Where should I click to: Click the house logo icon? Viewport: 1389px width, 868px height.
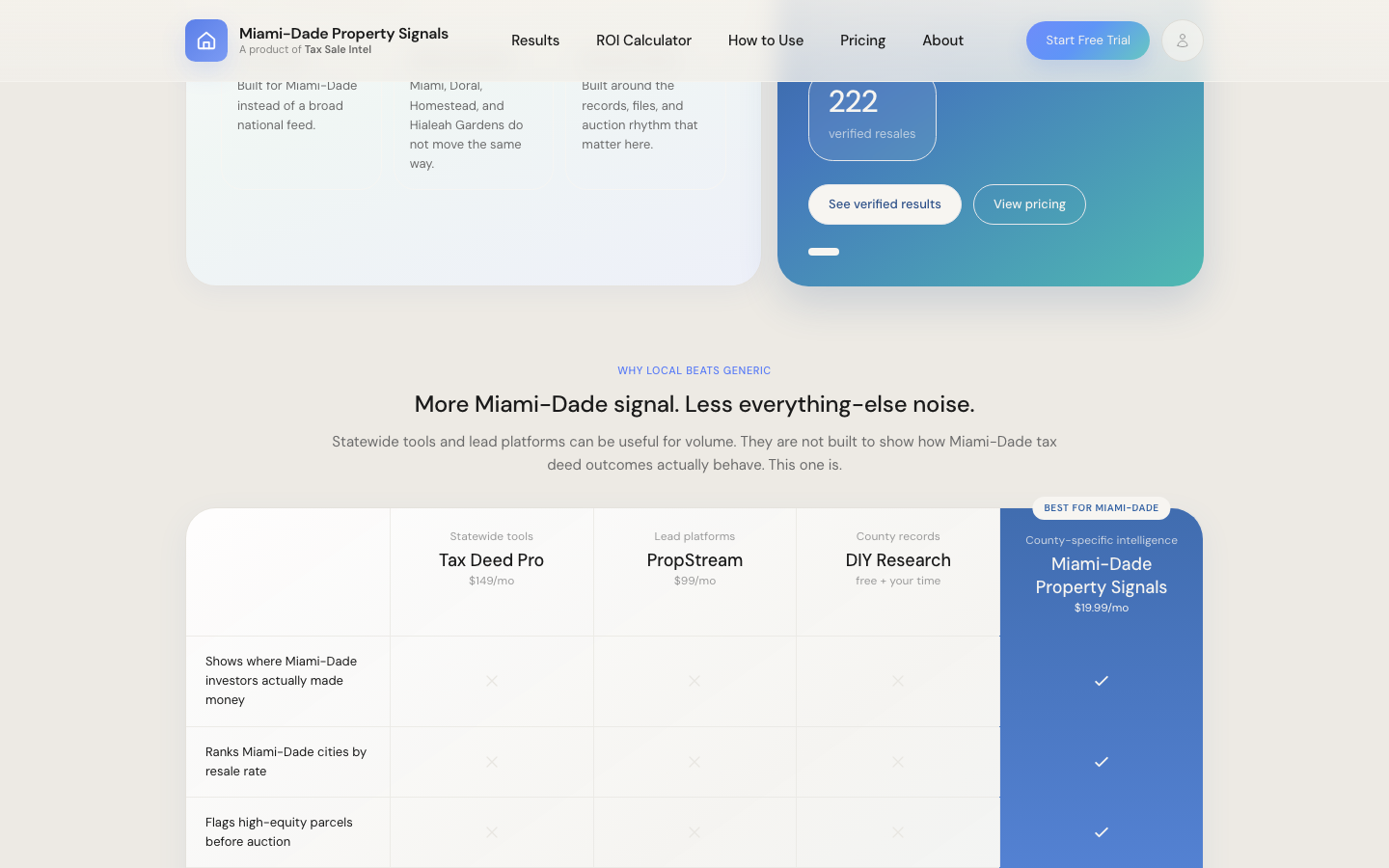pos(206,41)
